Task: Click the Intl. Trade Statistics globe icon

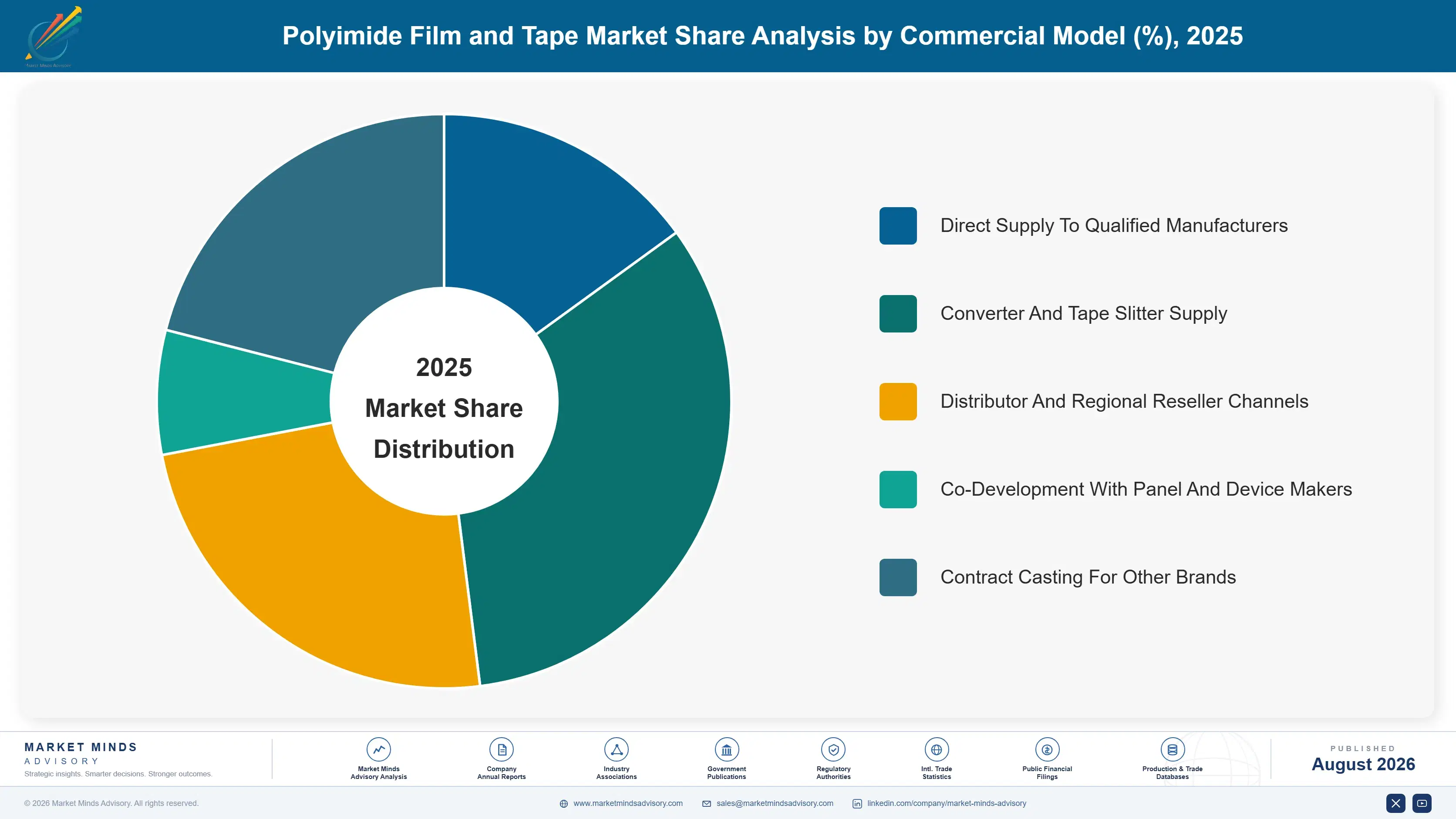Action: 937,749
